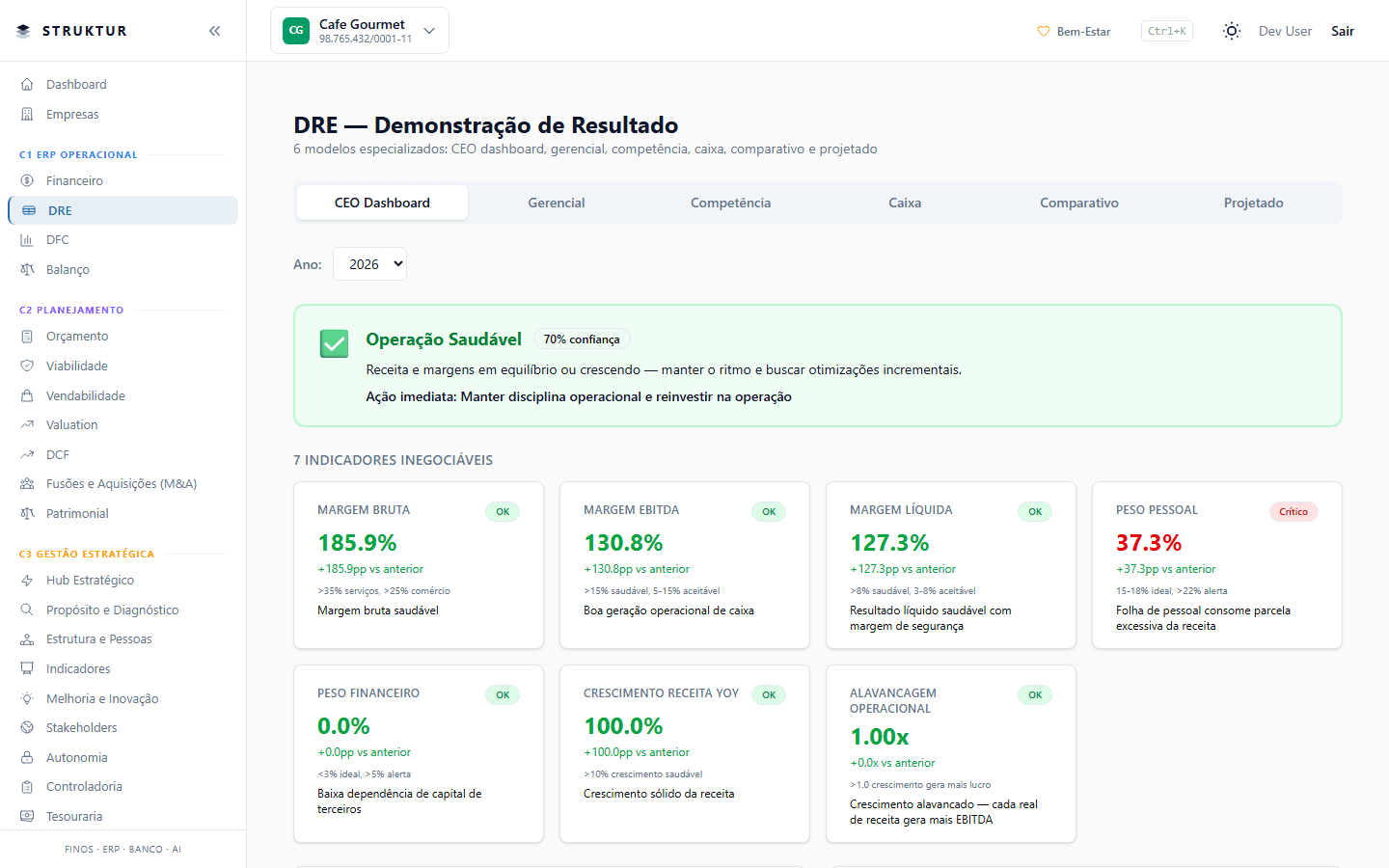Image resolution: width=1389 pixels, height=868 pixels.
Task: Click +185.9pp vs anterior text
Action: (x=370, y=569)
